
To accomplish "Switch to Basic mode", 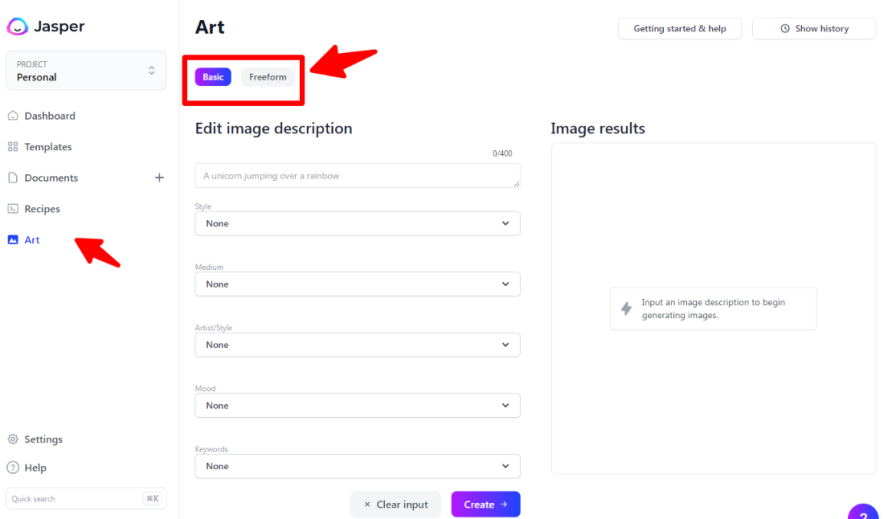I will (213, 77).
